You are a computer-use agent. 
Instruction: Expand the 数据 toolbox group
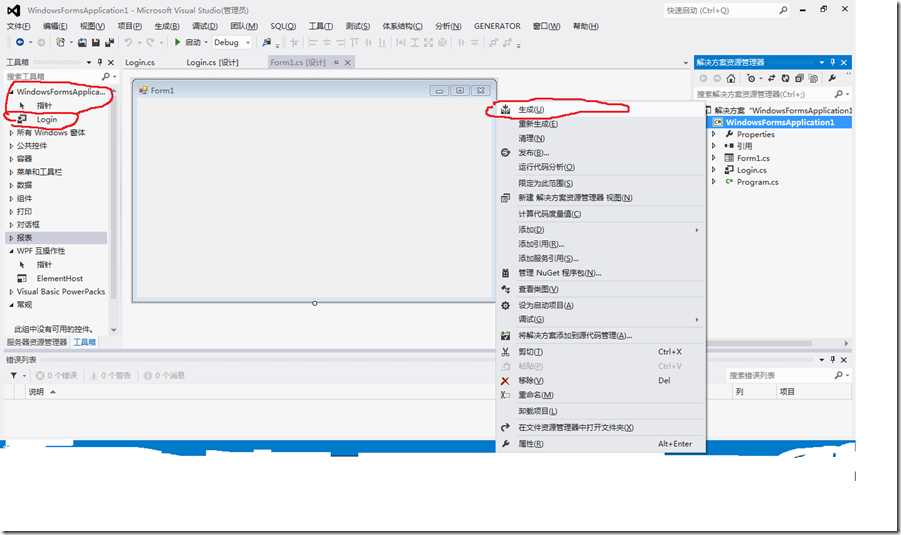(11, 185)
